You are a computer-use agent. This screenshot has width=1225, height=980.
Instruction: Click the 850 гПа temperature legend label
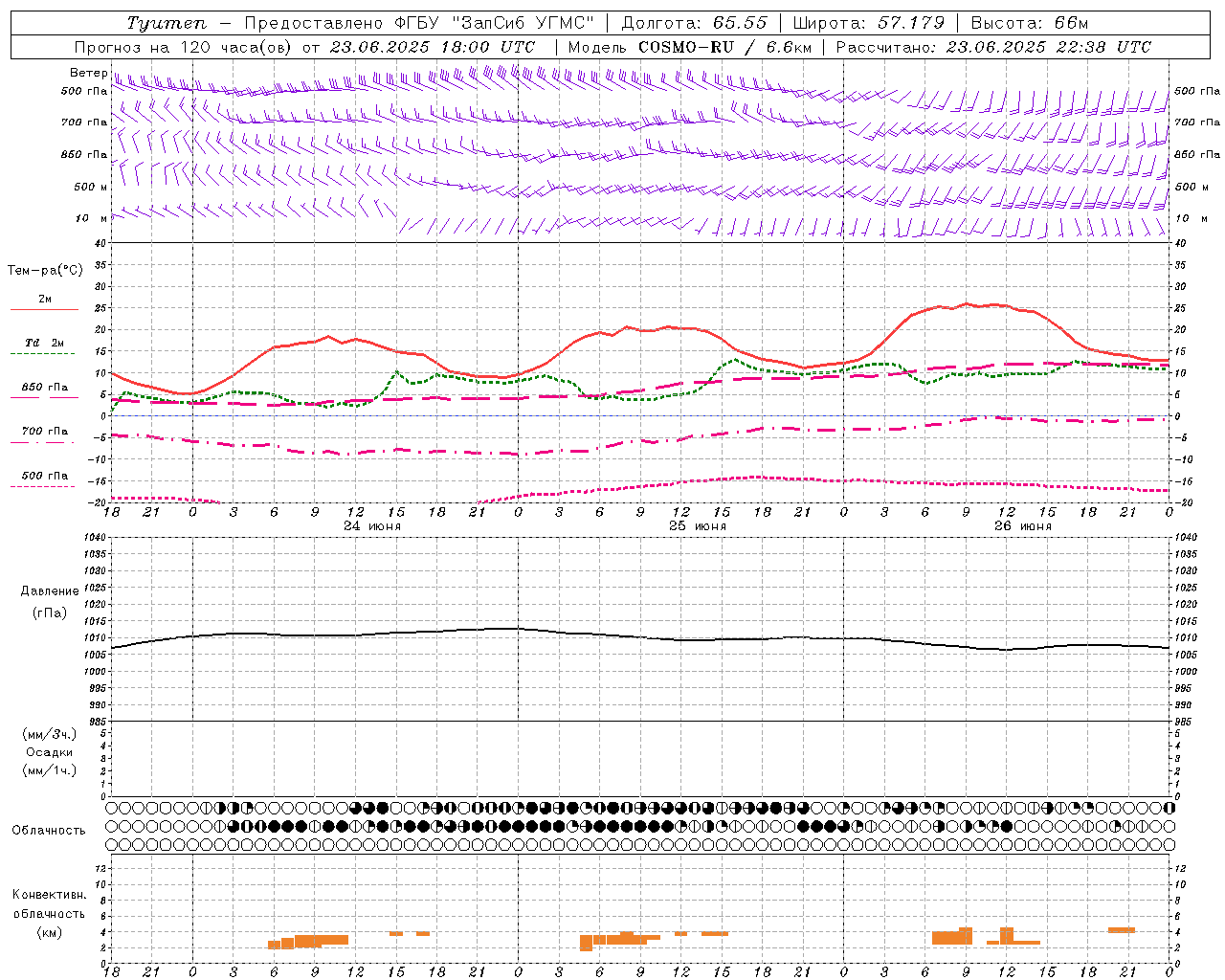45,388
